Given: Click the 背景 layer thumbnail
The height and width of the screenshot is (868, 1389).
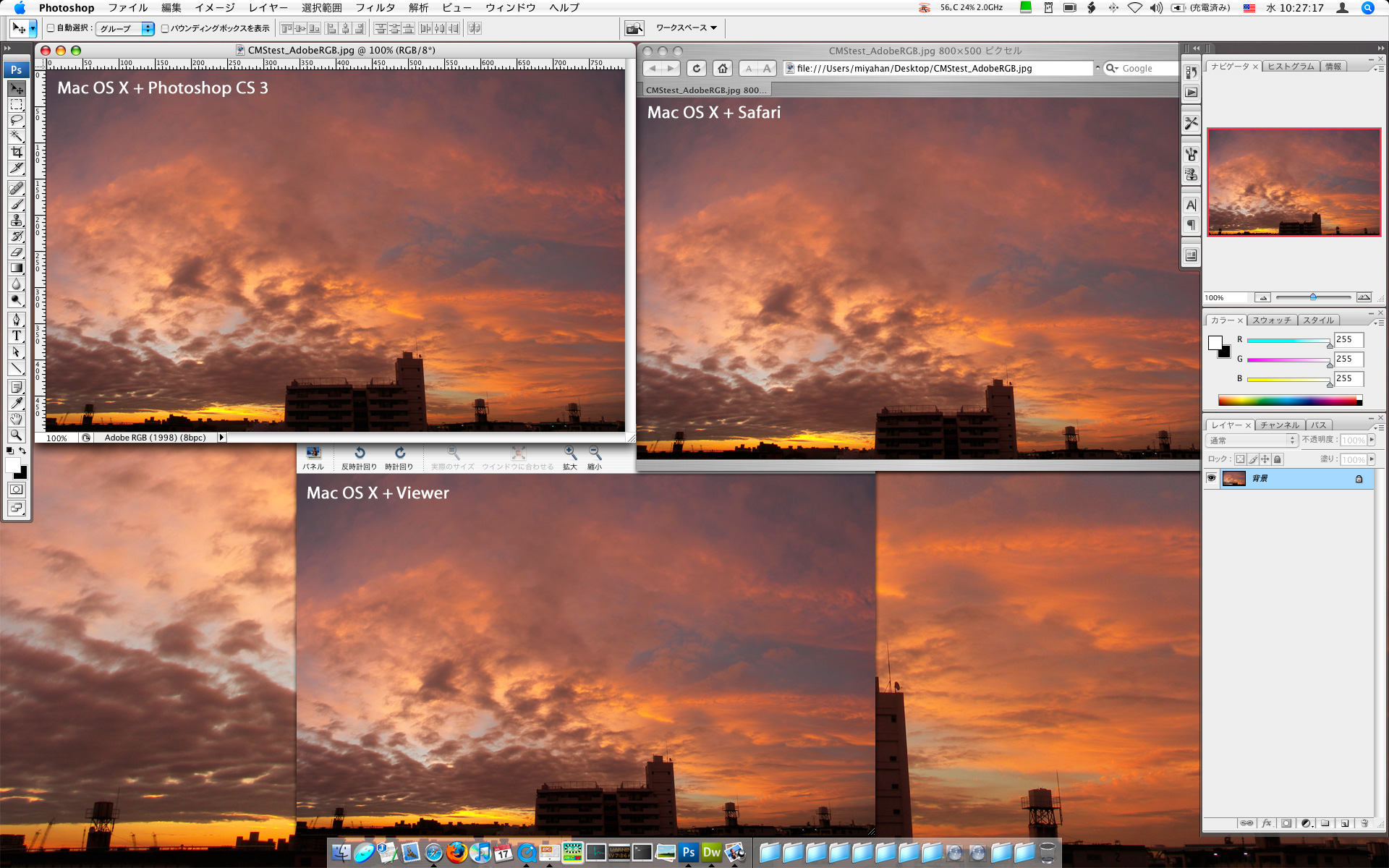Looking at the screenshot, I should coord(1232,478).
